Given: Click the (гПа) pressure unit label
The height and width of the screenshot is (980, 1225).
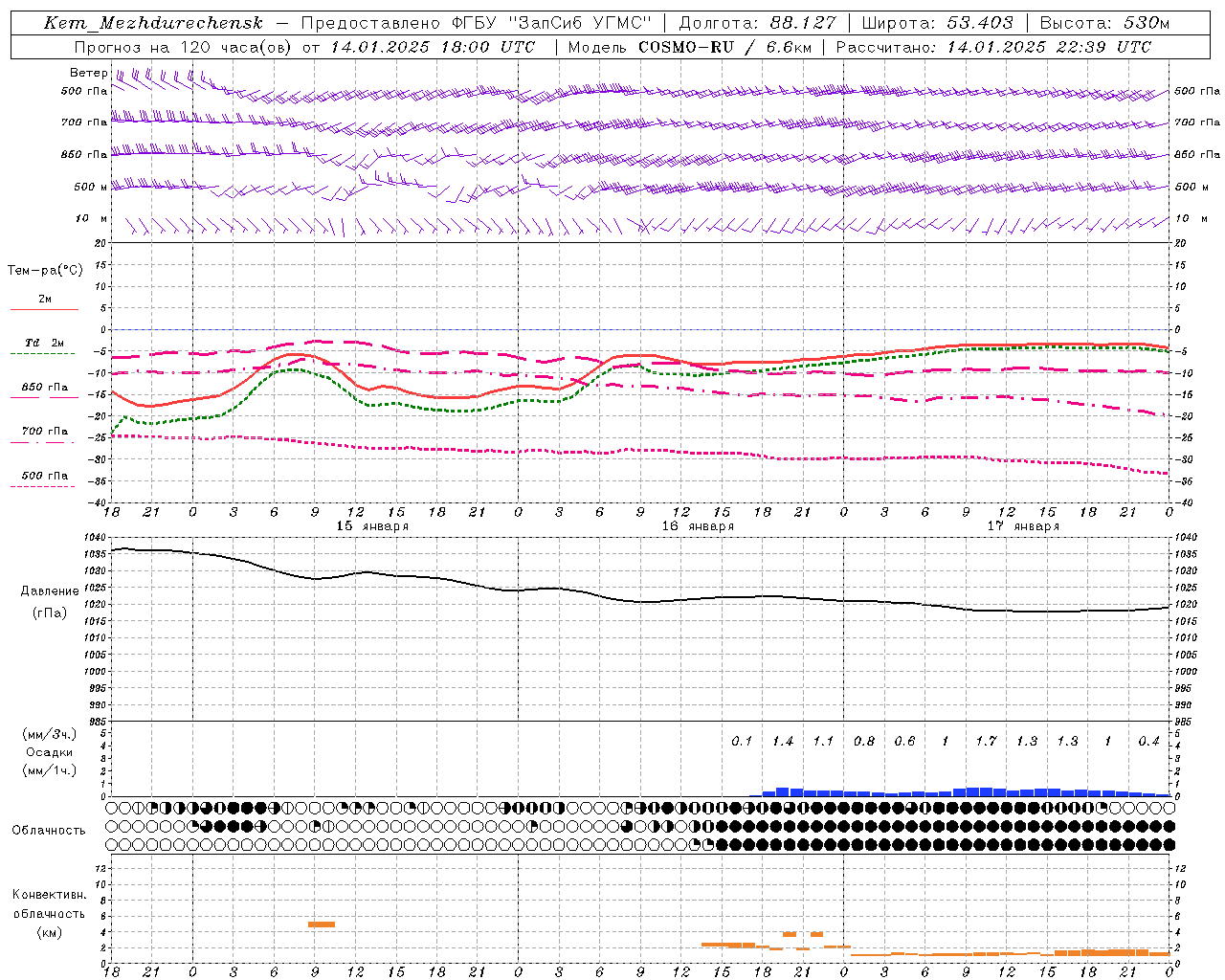Looking at the screenshot, I should pos(50,612).
